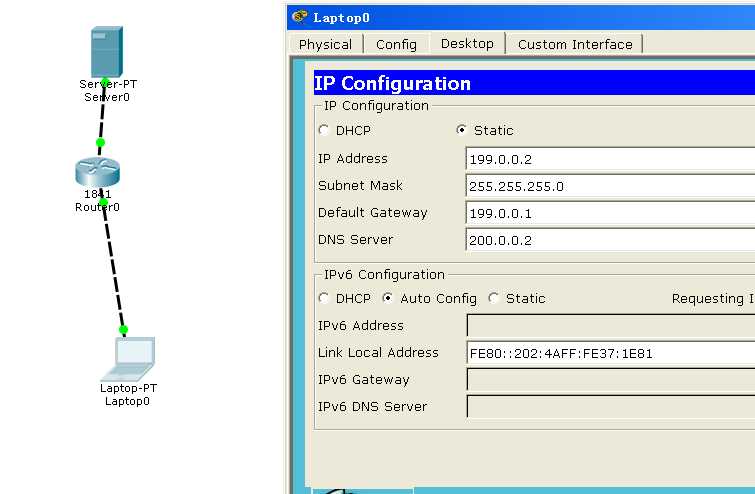Click the 1841 Router0 label
Screen dimensions: 755x494
tap(97, 201)
